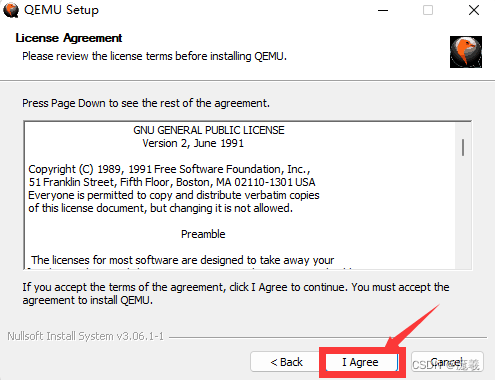The width and height of the screenshot is (495, 380).
Task: Click the Nullsoft Install System version label
Action: coord(85,336)
